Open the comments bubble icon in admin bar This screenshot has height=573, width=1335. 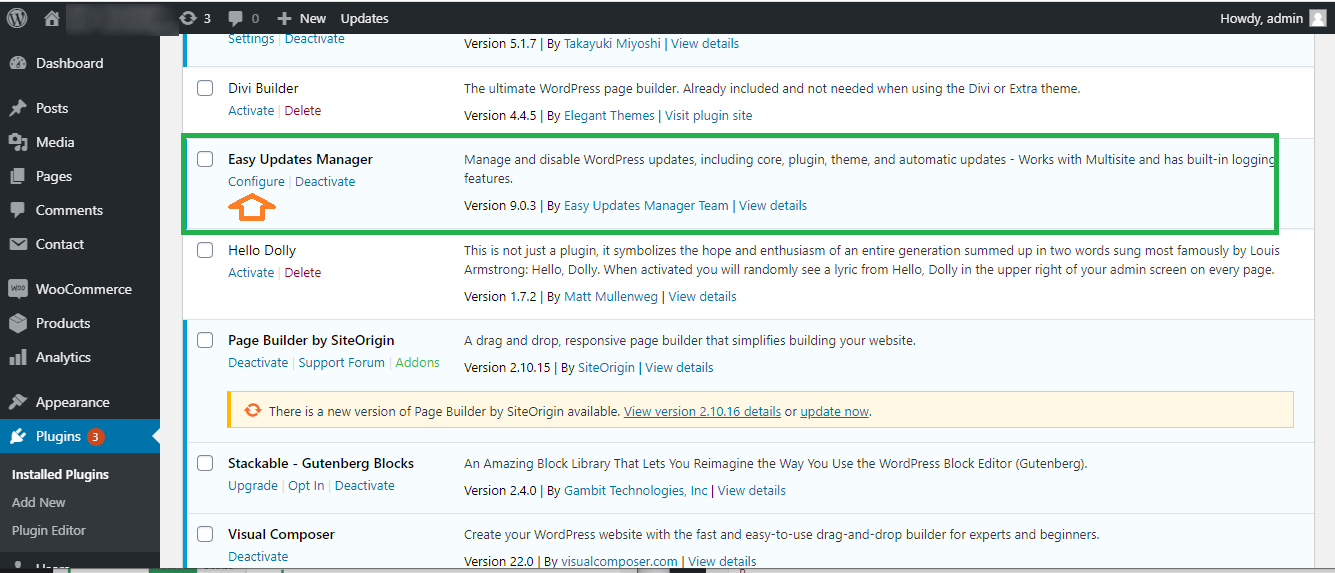pos(236,18)
